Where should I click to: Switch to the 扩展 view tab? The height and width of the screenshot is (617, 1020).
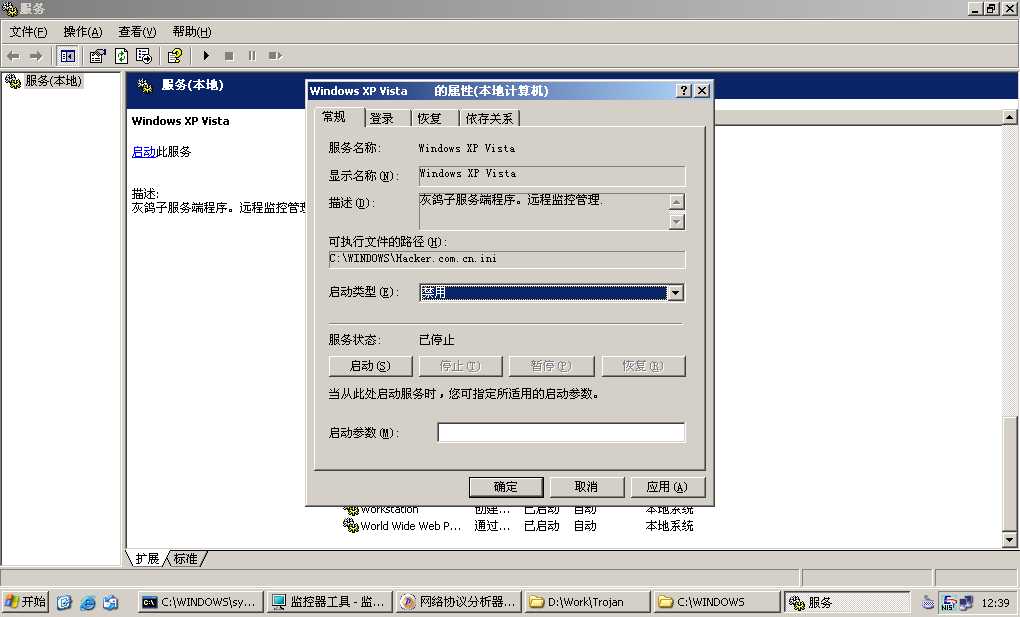[x=148, y=558]
